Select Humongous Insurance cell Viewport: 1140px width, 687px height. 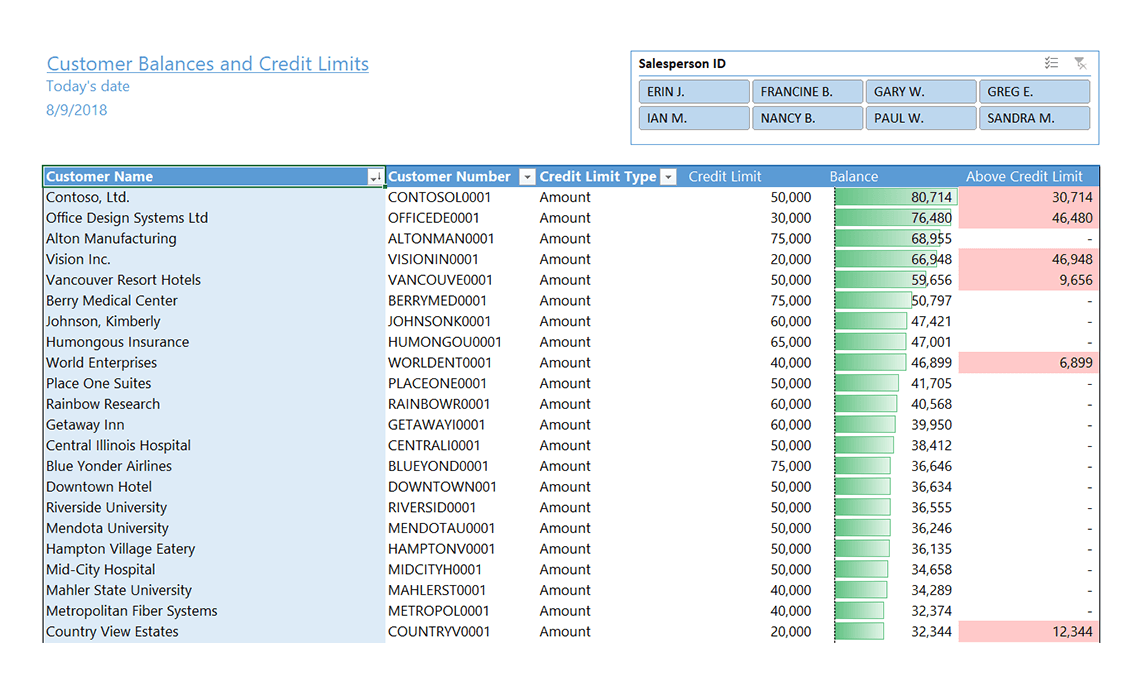click(x=214, y=342)
